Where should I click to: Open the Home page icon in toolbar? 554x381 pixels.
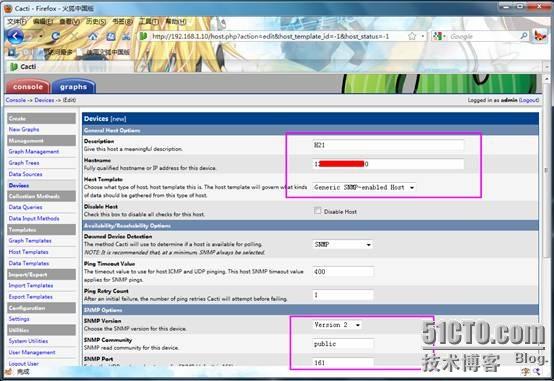pyautogui.click(x=93, y=36)
